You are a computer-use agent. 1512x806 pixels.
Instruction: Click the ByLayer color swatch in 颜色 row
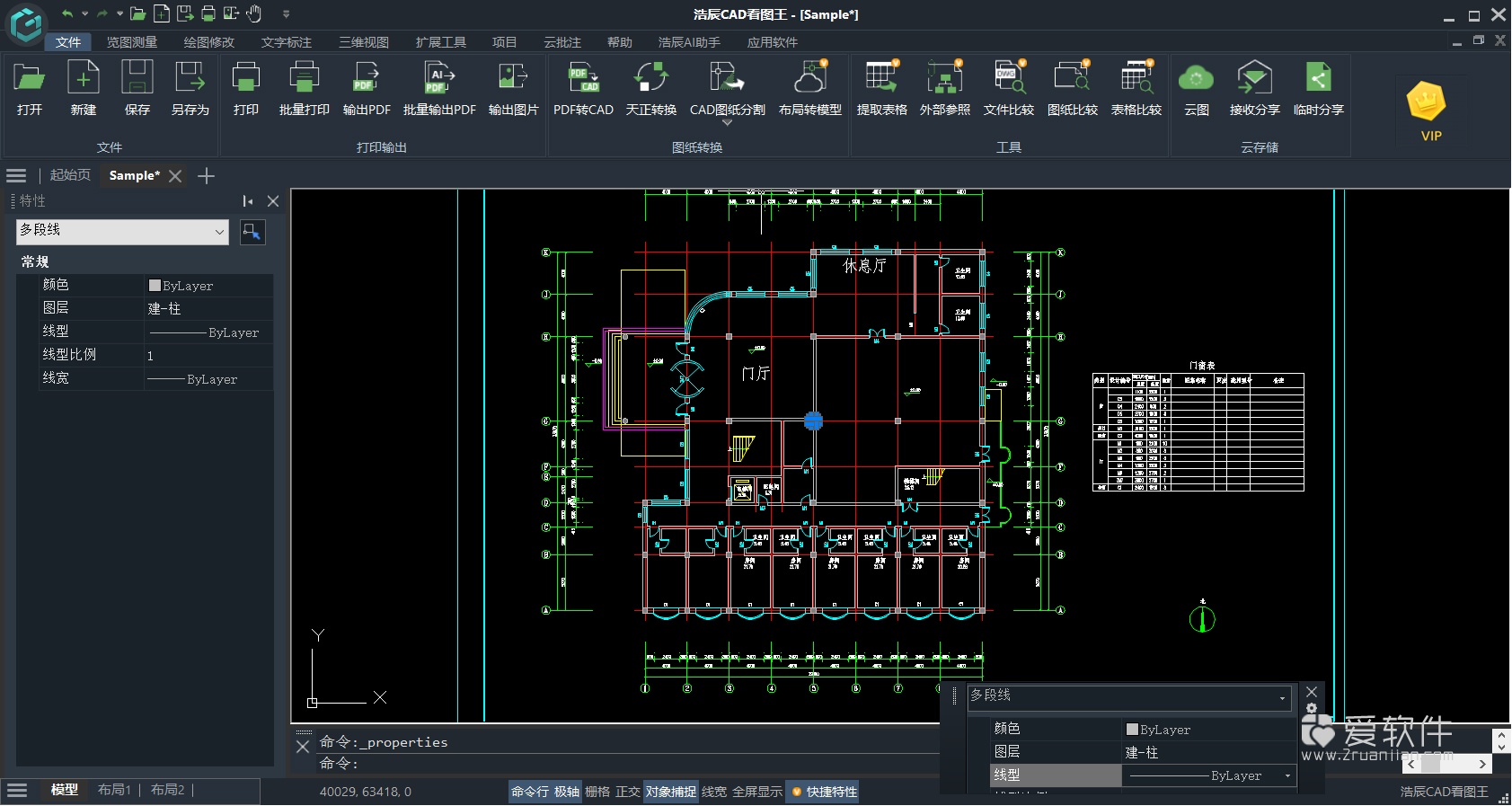(x=155, y=286)
